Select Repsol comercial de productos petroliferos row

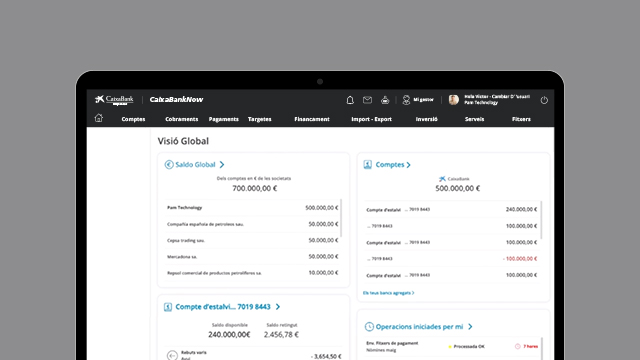(x=252, y=273)
